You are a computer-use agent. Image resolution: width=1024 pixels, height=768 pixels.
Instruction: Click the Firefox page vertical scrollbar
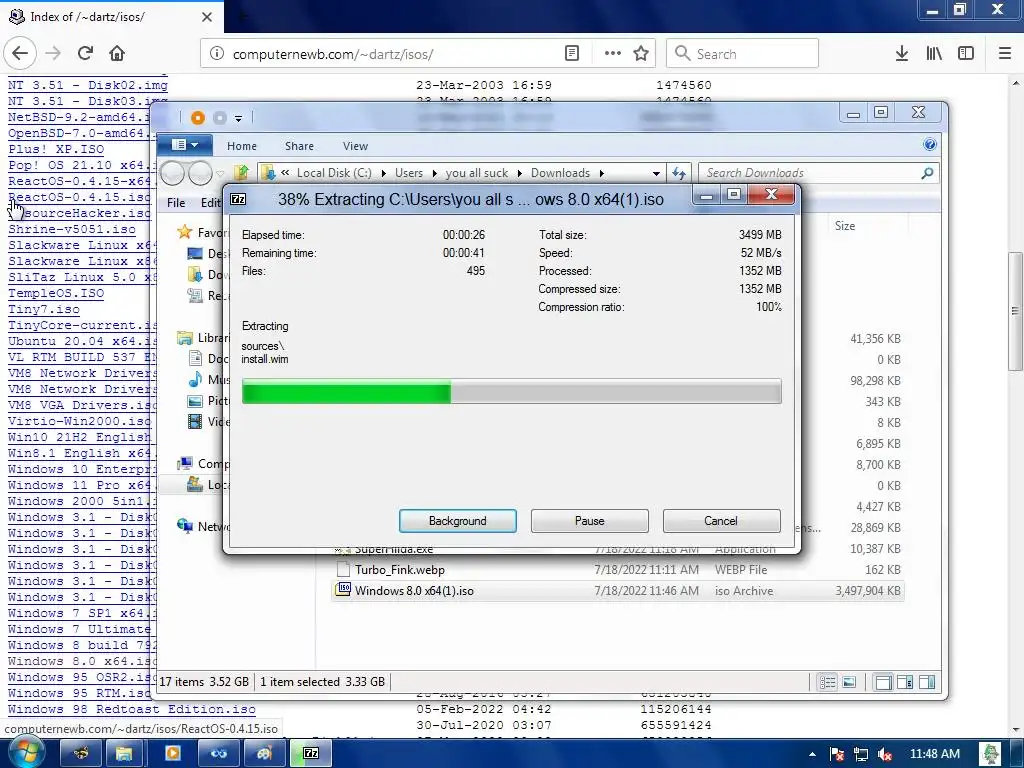pyautogui.click(x=1016, y=311)
